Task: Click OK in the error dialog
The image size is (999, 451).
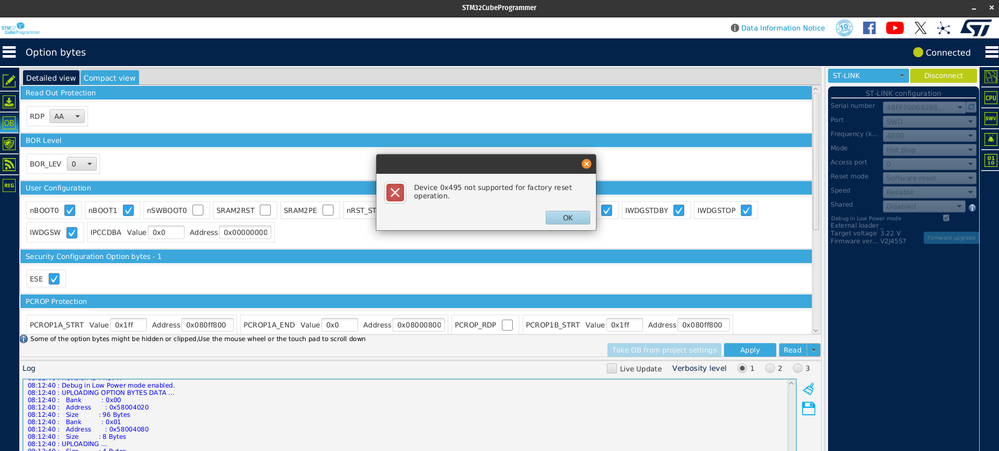Action: click(568, 217)
